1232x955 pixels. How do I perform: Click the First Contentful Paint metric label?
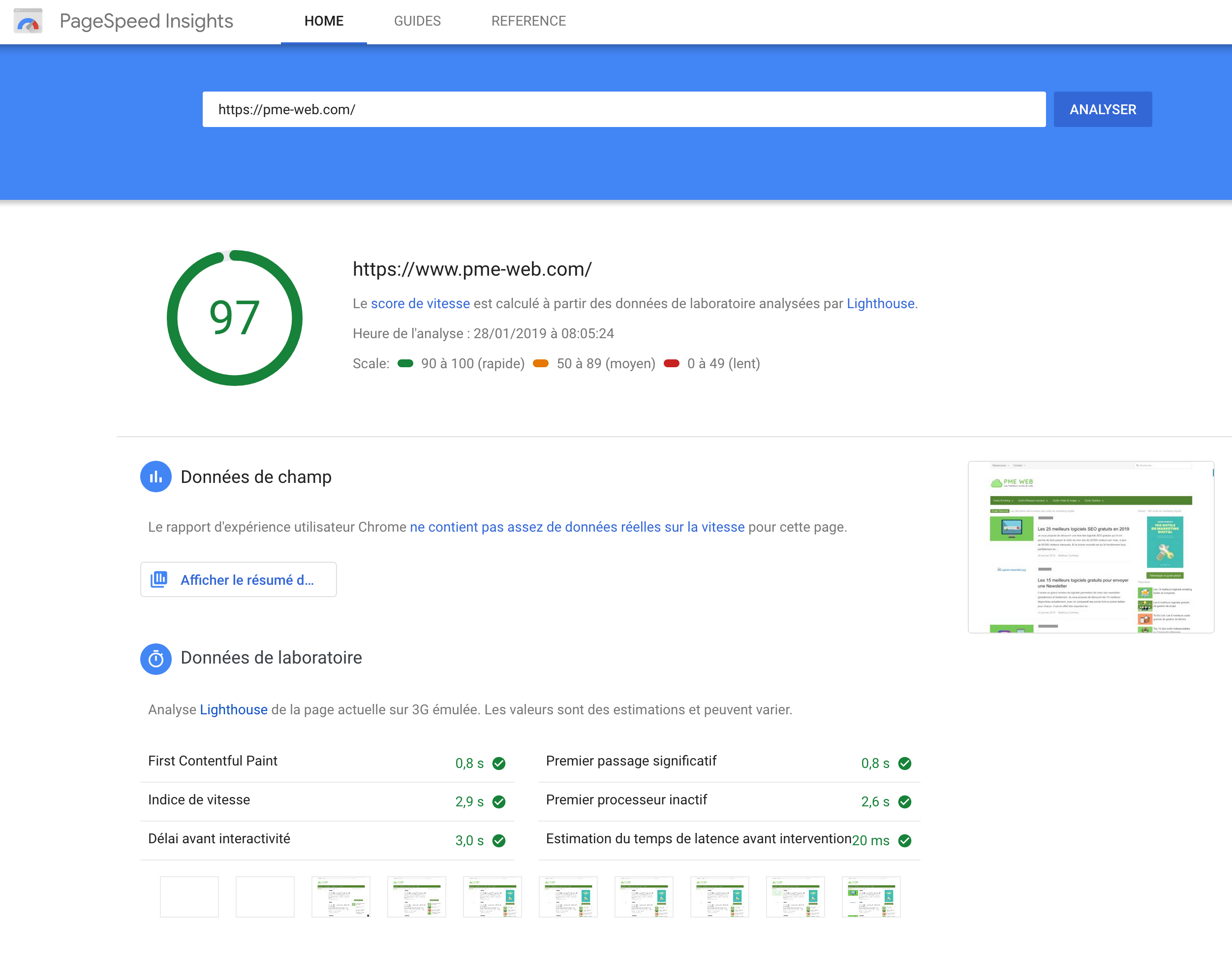point(213,761)
